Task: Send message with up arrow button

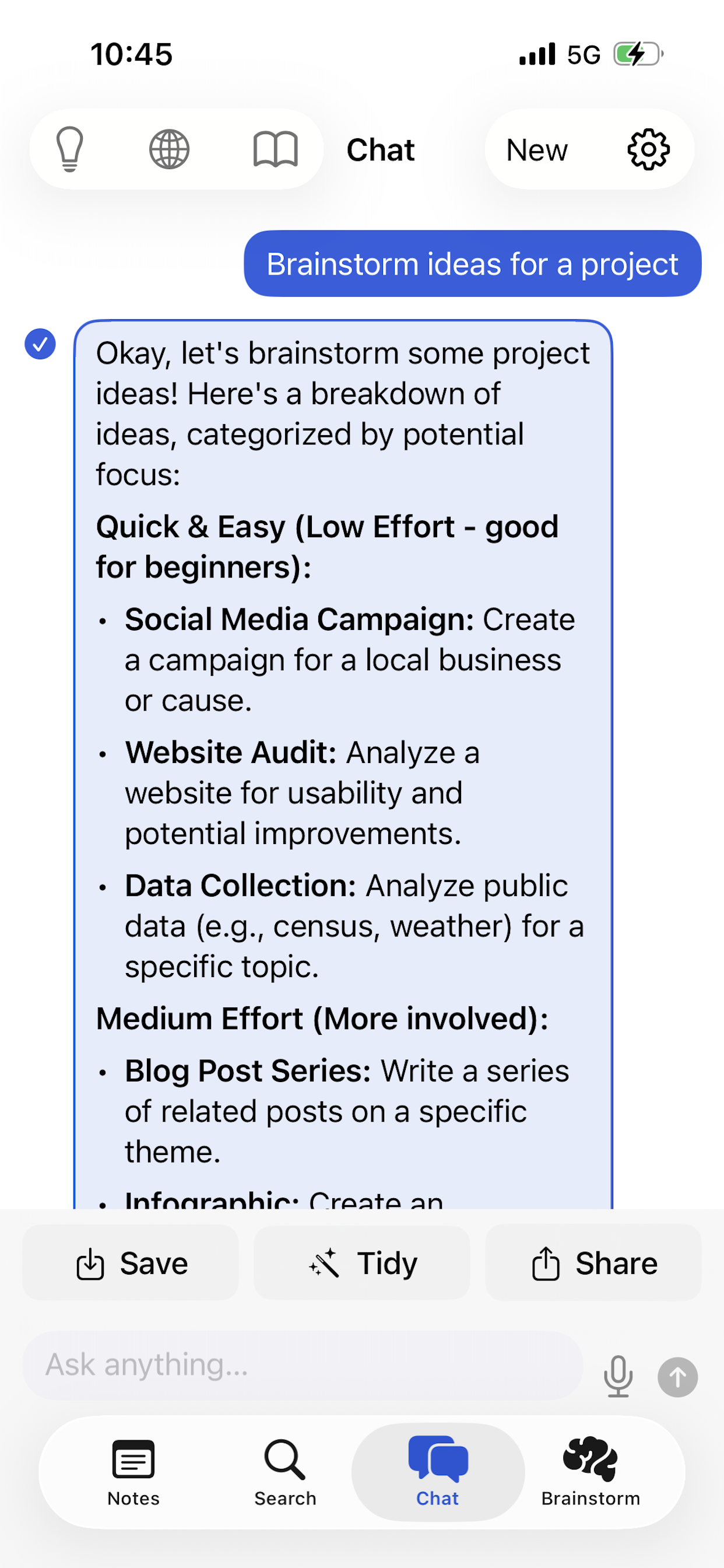Action: pyautogui.click(x=677, y=1377)
